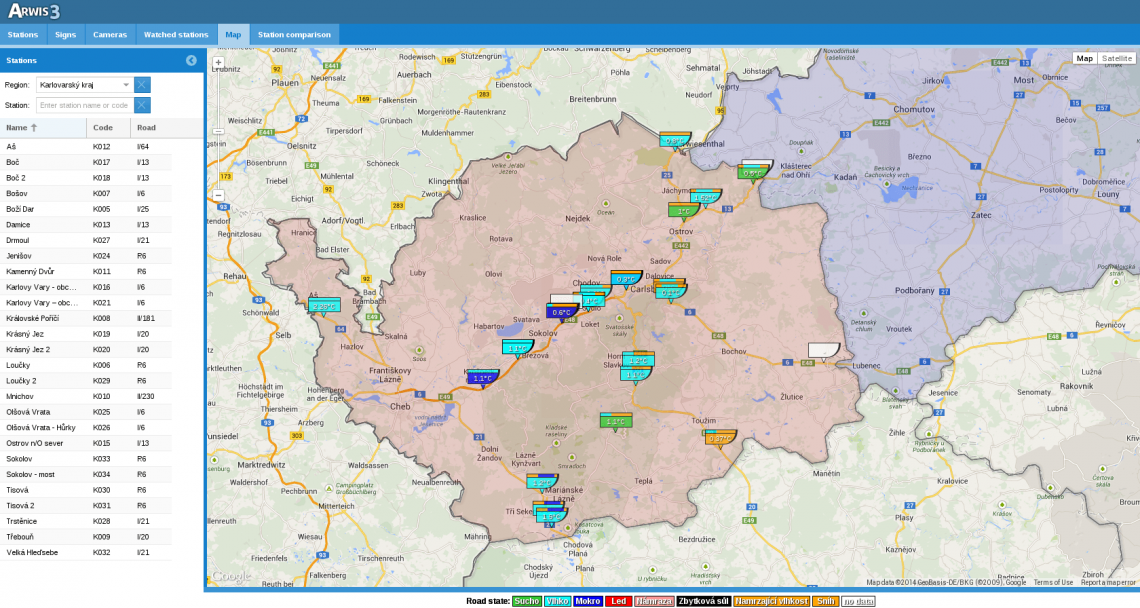This screenshot has height=608, width=1140.
Task: Select the white no-data marker near Lubenec
Action: tap(824, 351)
